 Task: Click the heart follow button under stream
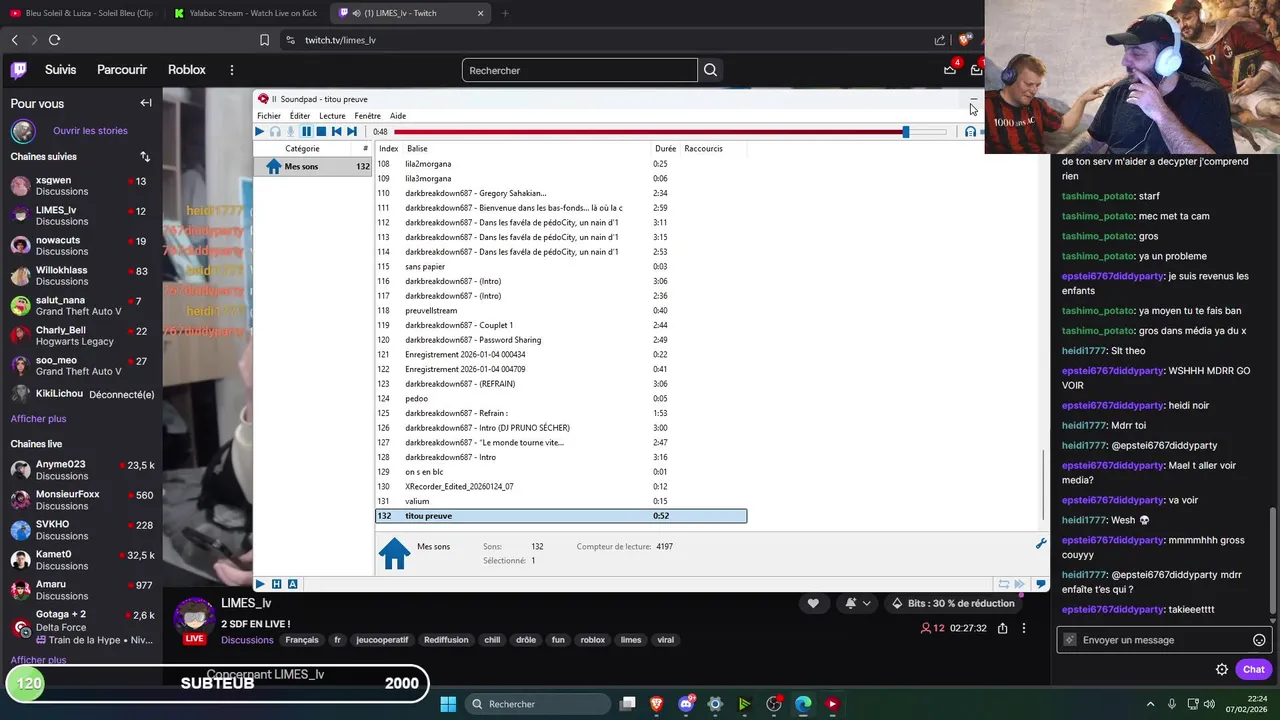pos(813,603)
